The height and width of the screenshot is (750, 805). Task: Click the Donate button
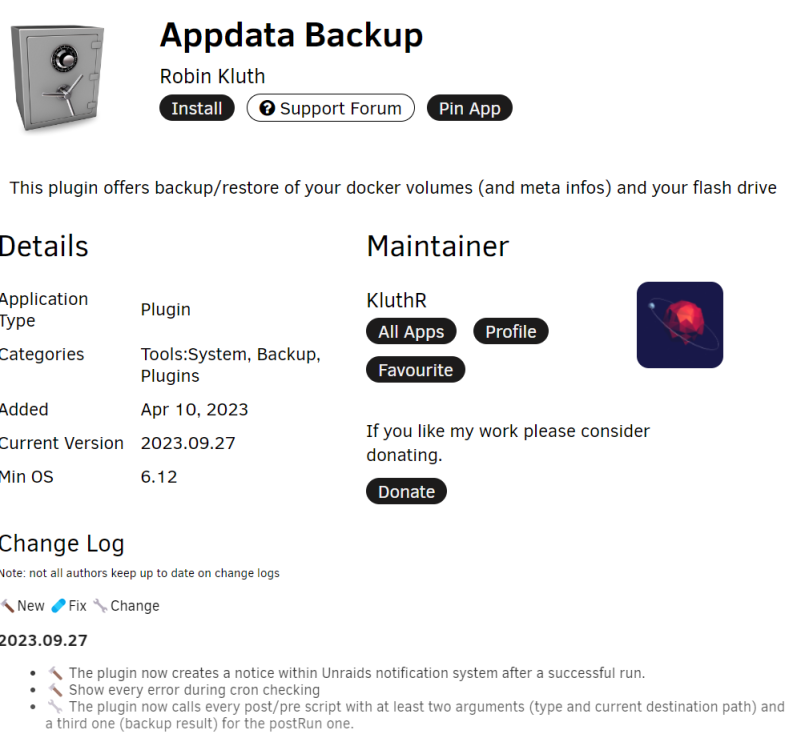coord(406,492)
